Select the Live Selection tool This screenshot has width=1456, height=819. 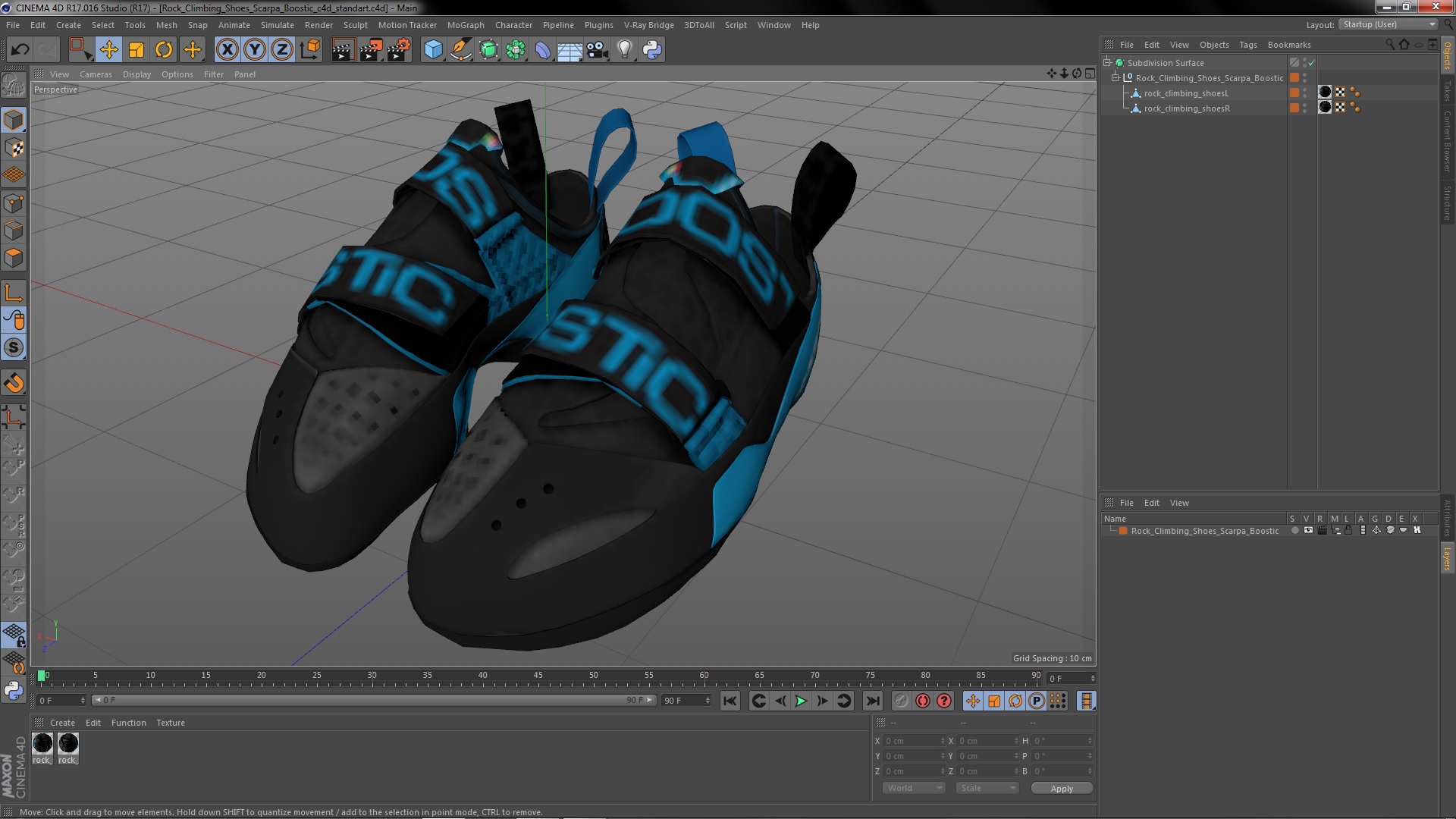(80, 50)
